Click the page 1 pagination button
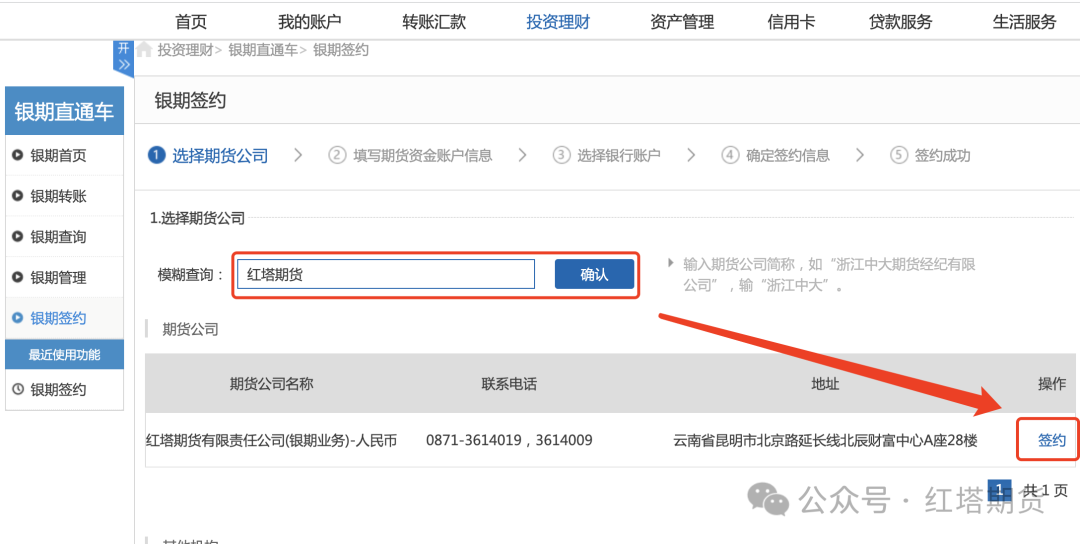The height and width of the screenshot is (544, 1080). (999, 490)
